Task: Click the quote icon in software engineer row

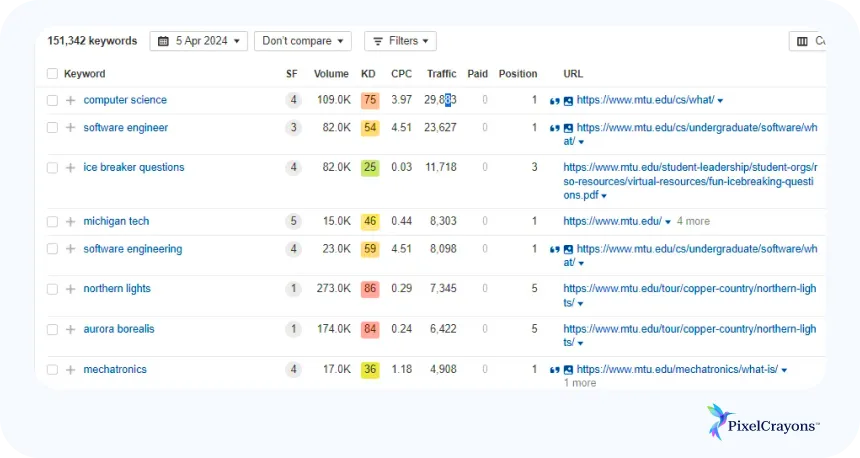Action: [555, 128]
